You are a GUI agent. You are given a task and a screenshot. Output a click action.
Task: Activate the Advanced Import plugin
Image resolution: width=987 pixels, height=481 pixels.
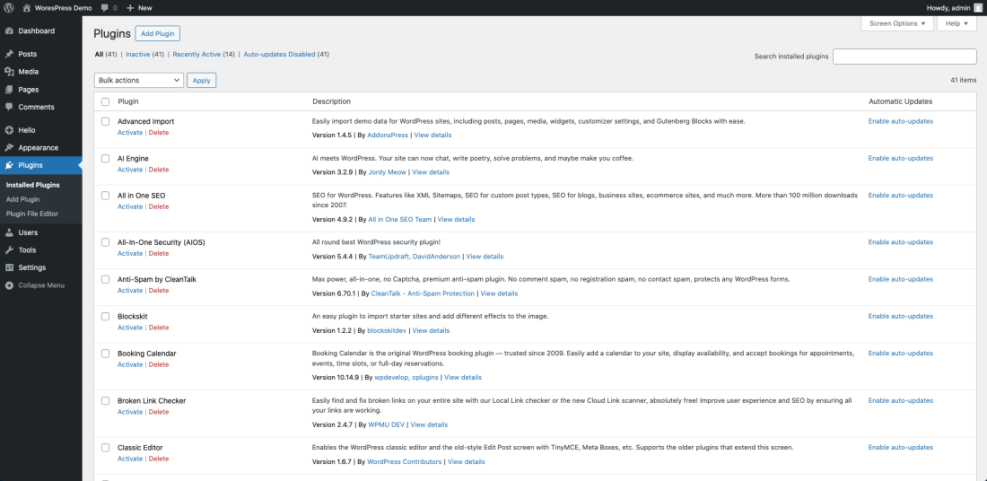click(x=130, y=133)
